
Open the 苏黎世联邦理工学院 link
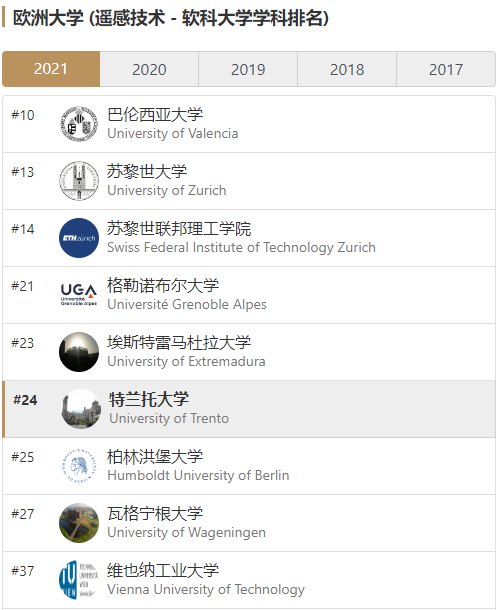click(179, 229)
